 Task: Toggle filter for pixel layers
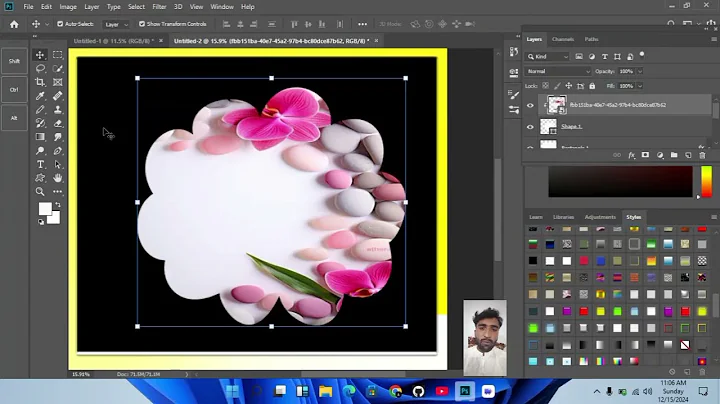[x=579, y=56]
